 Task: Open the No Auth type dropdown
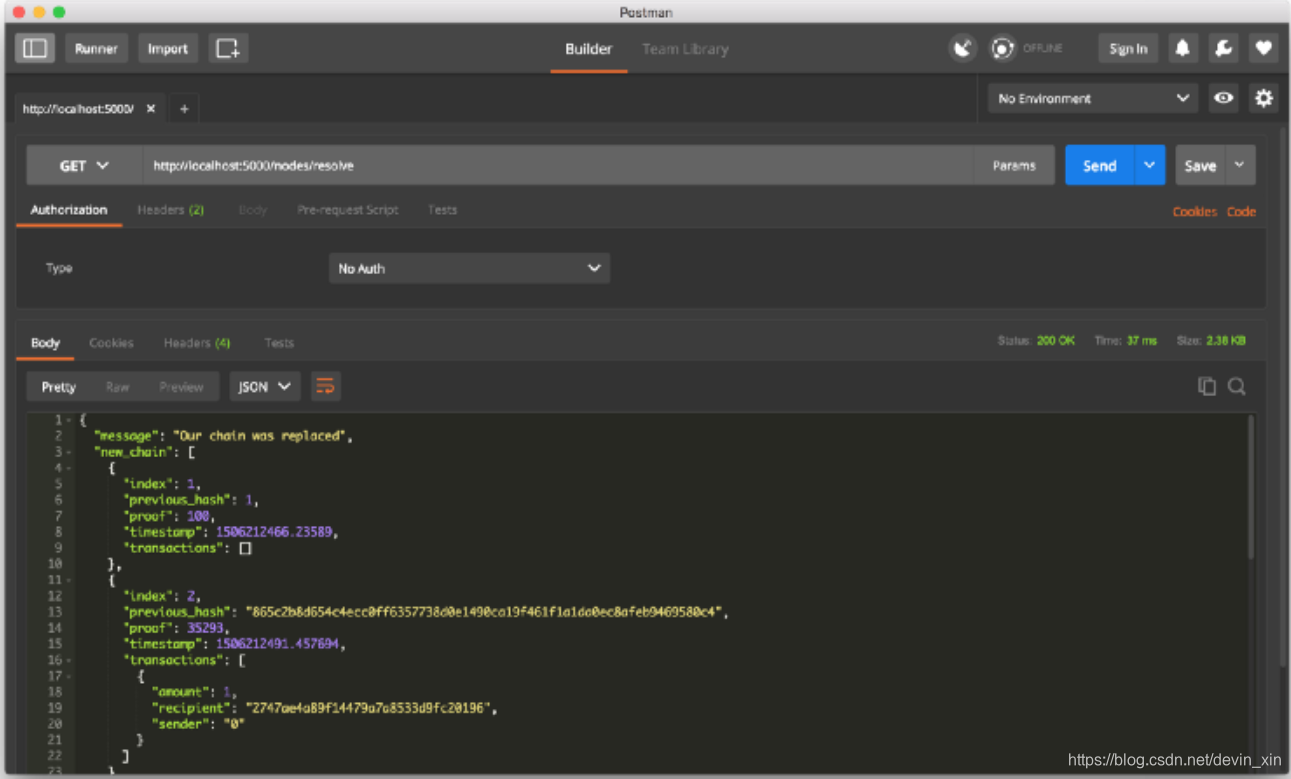(469, 268)
